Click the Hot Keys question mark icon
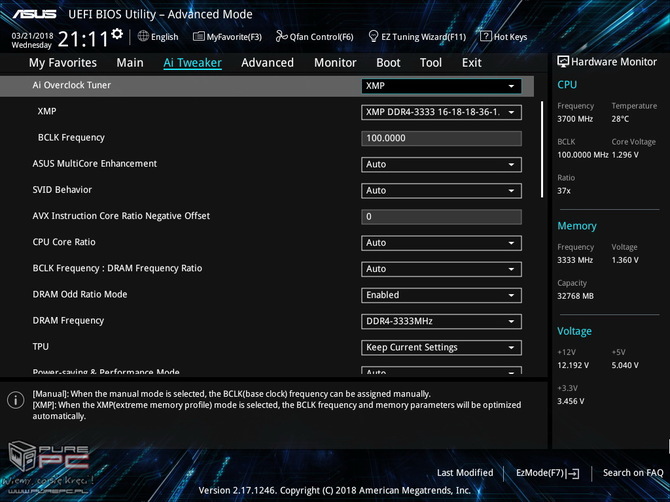This screenshot has height=502, width=670. [486, 36]
